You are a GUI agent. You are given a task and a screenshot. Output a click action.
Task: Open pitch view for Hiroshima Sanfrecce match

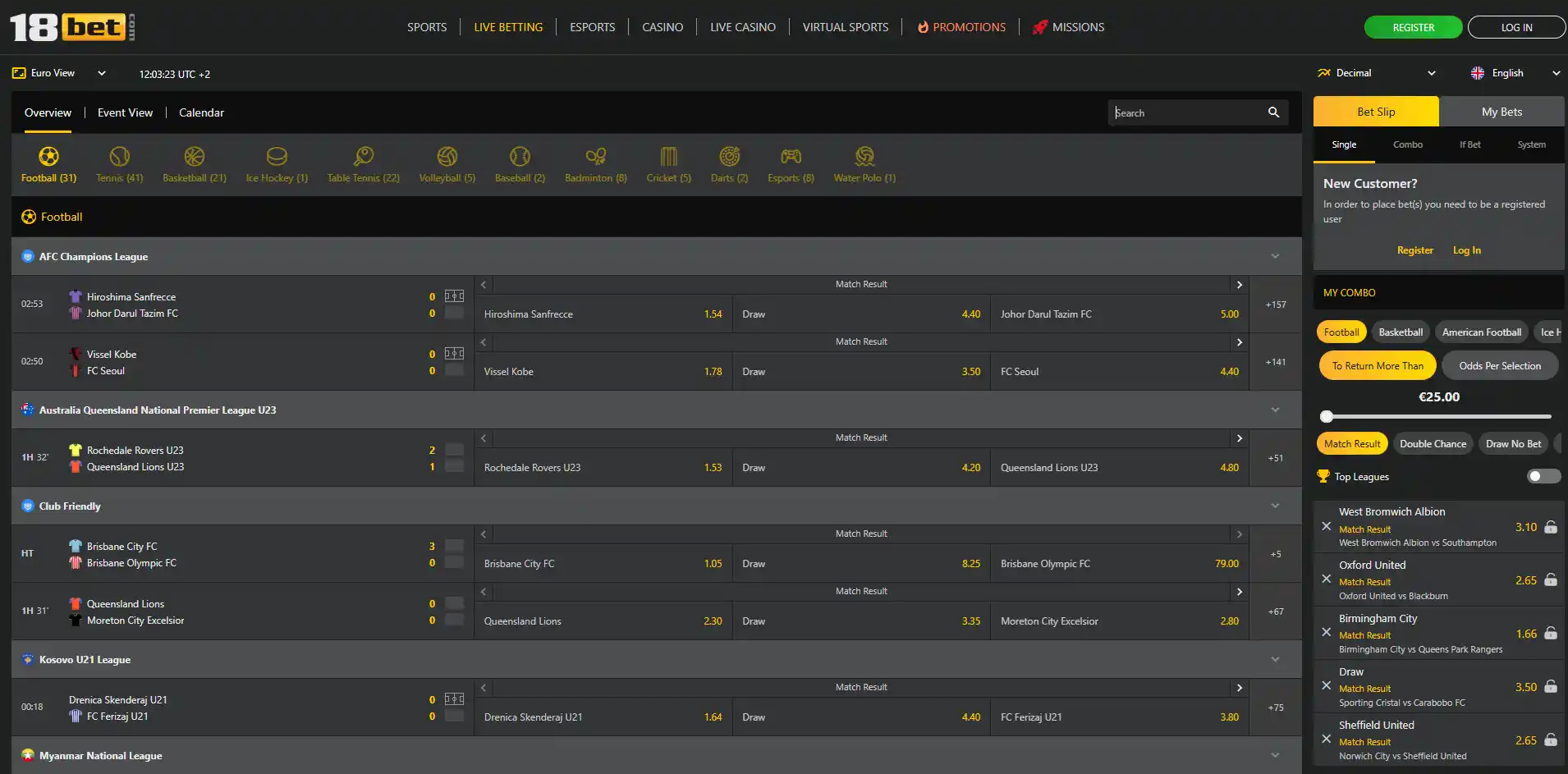click(x=454, y=296)
